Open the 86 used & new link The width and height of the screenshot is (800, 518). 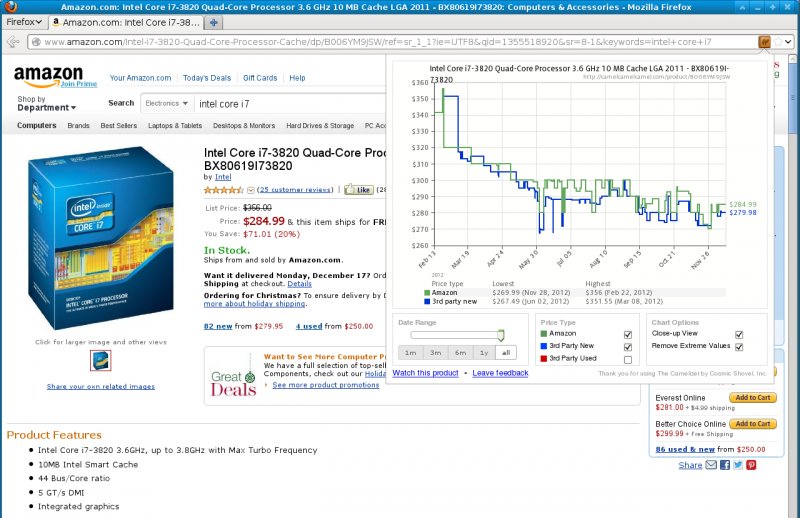pos(685,449)
